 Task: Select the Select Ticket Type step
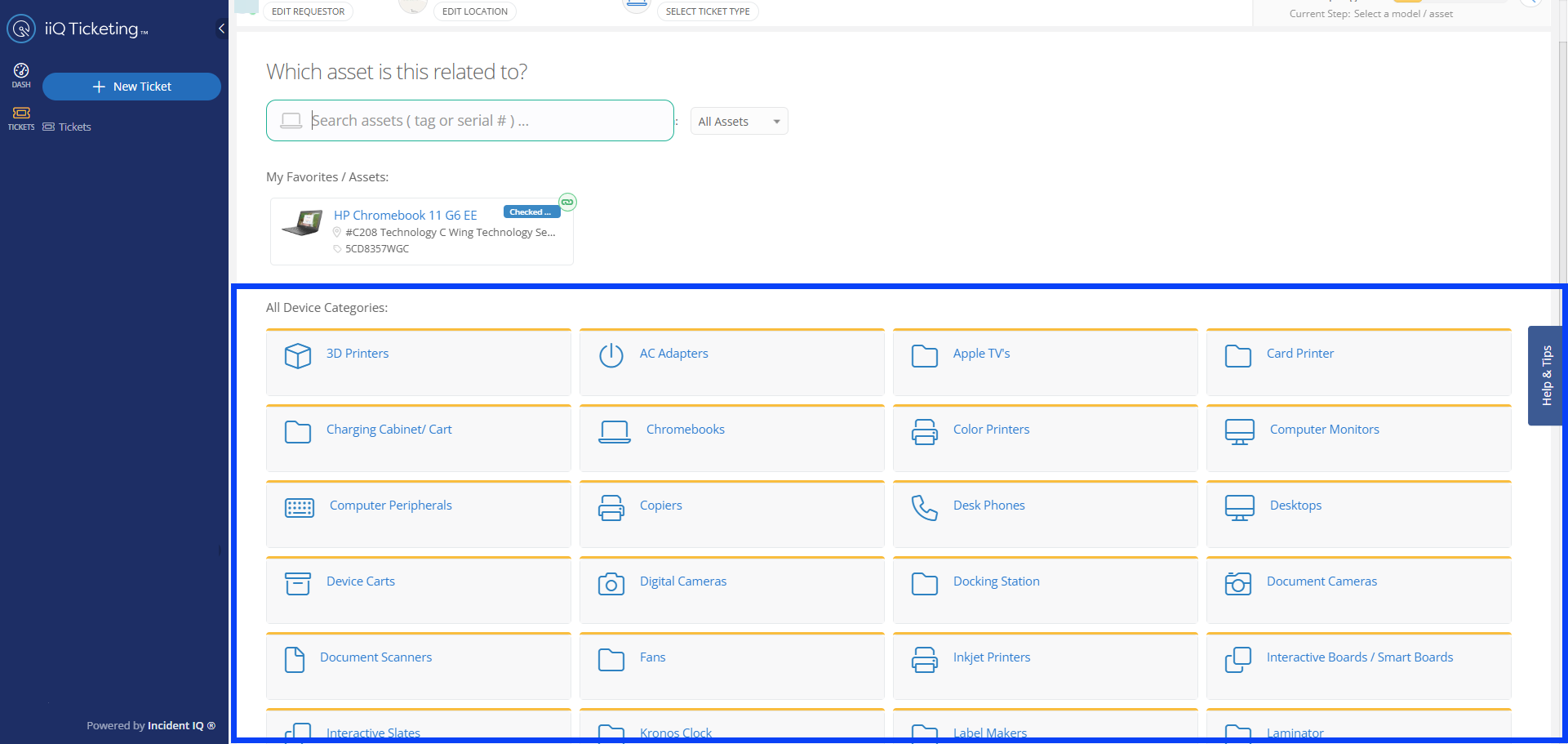707,11
